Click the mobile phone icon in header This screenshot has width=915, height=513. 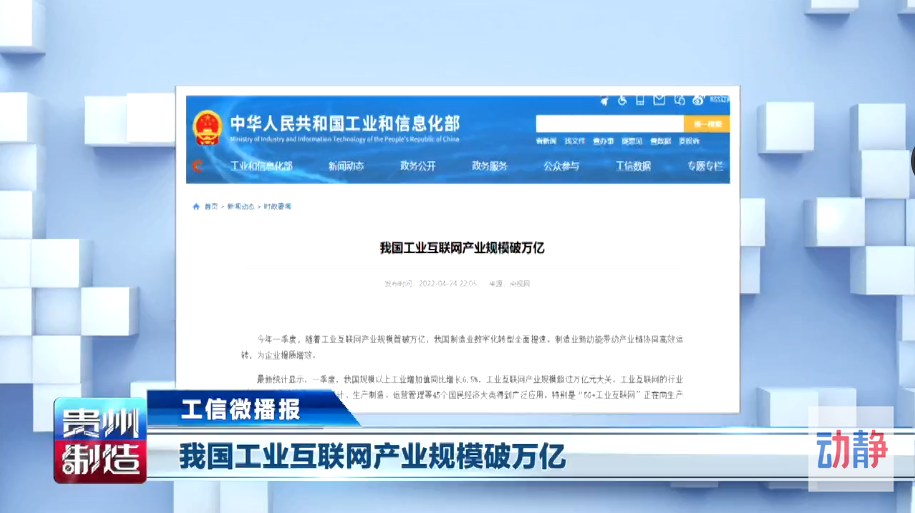click(641, 100)
